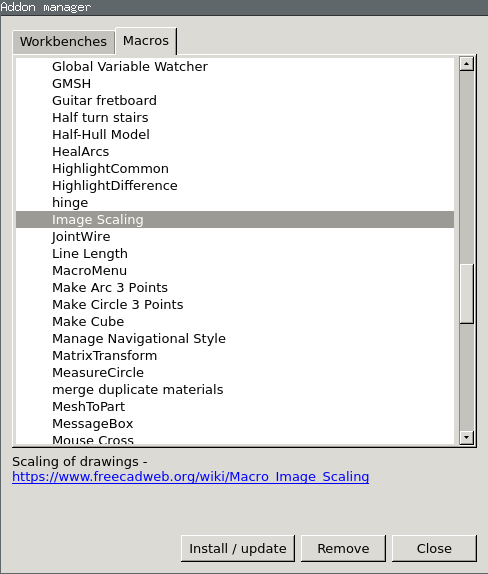Click the Remove button
The height and width of the screenshot is (574, 488).
pos(343,548)
